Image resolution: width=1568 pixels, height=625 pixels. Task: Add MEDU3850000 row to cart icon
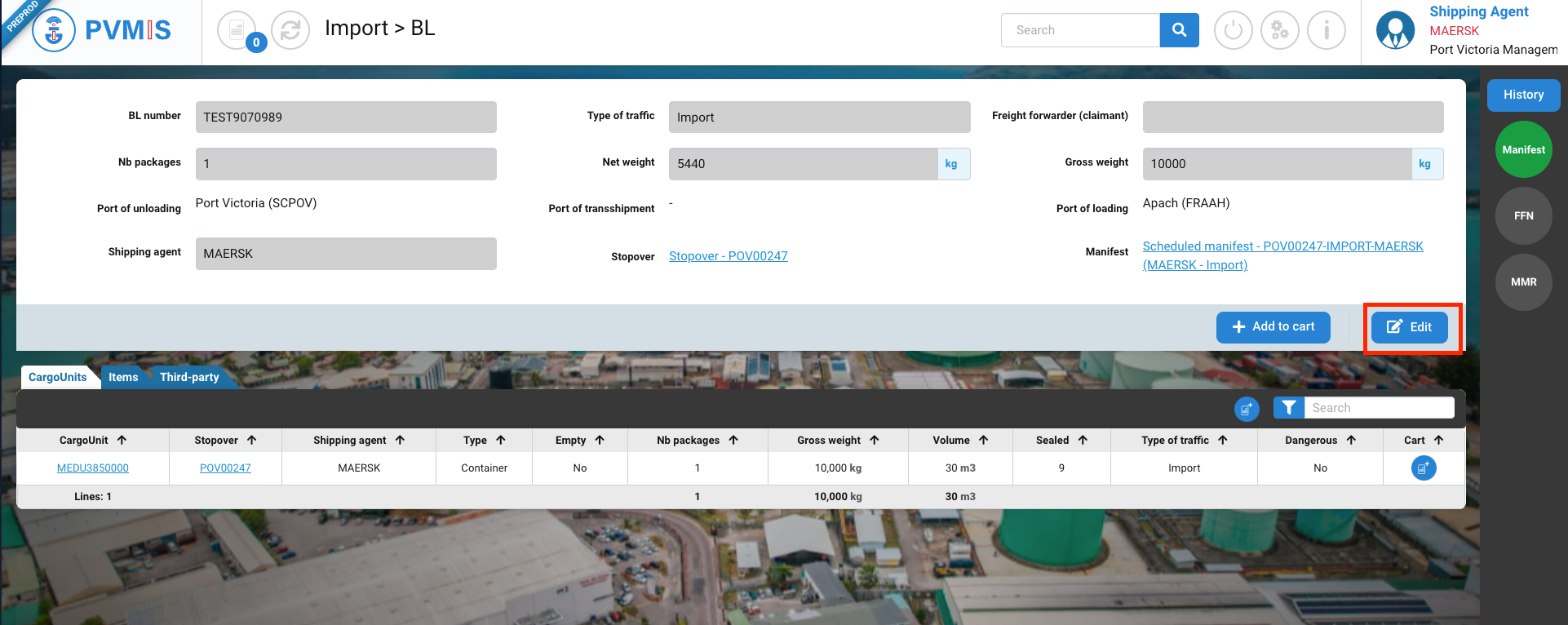[1423, 468]
